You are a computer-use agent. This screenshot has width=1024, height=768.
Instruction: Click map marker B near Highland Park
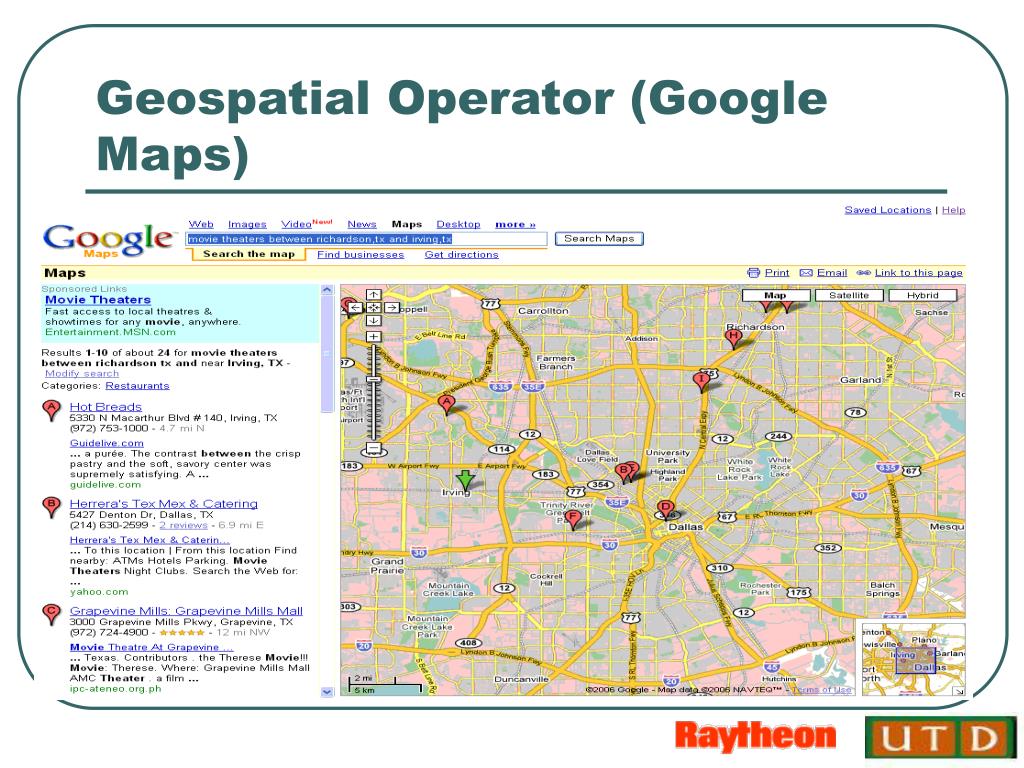(623, 472)
